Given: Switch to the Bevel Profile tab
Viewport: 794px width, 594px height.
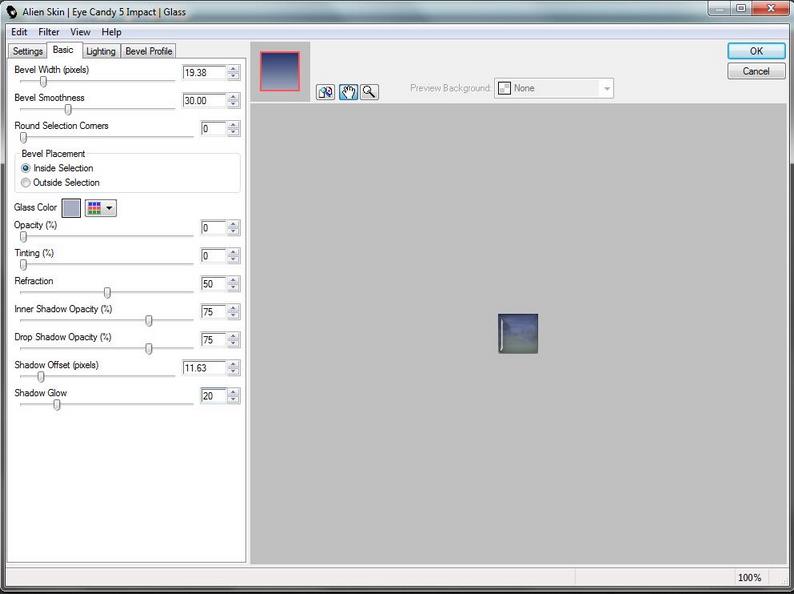Looking at the screenshot, I should coord(149,51).
